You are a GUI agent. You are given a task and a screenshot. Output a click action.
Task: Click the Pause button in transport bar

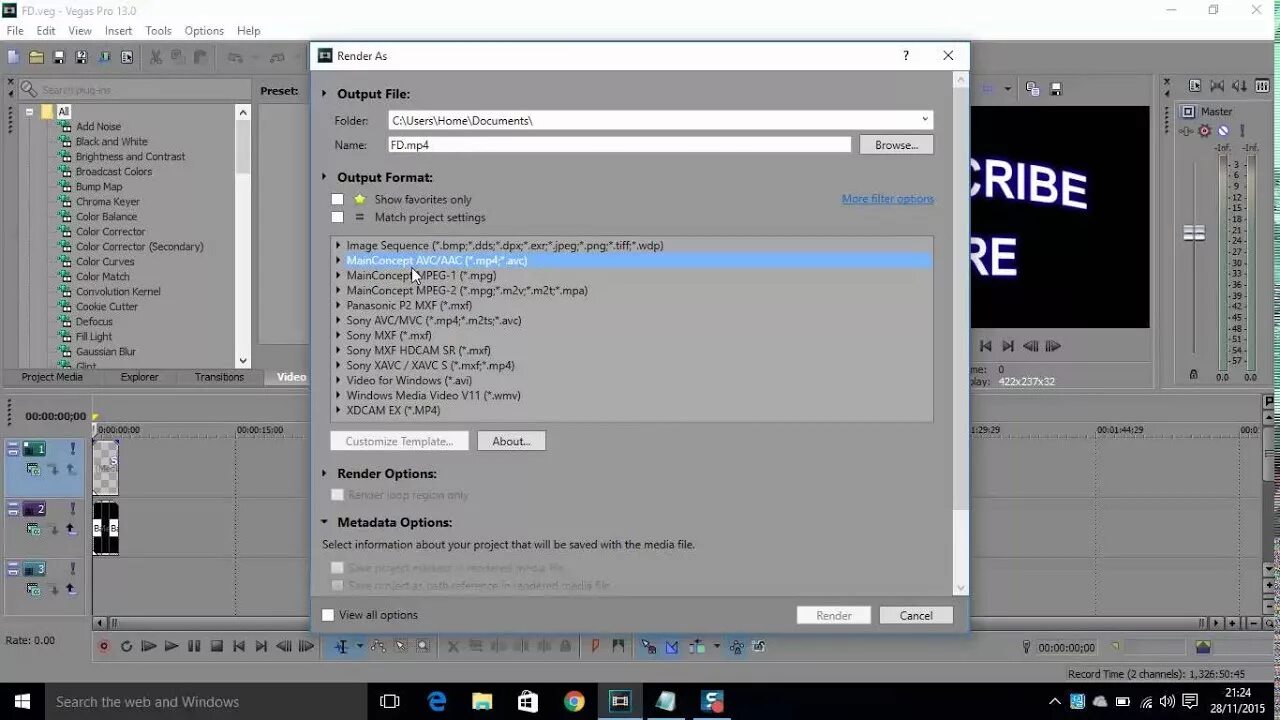194,647
